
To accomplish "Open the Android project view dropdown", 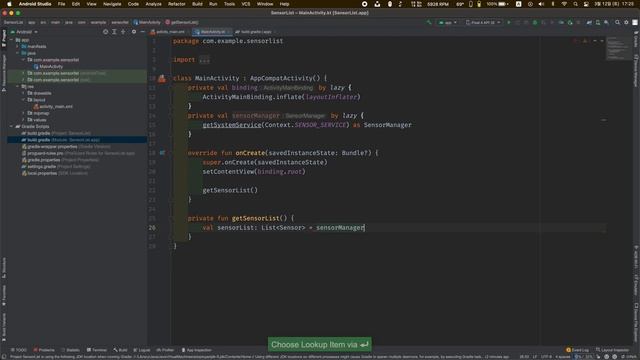I will pyautogui.click(x=24, y=32).
